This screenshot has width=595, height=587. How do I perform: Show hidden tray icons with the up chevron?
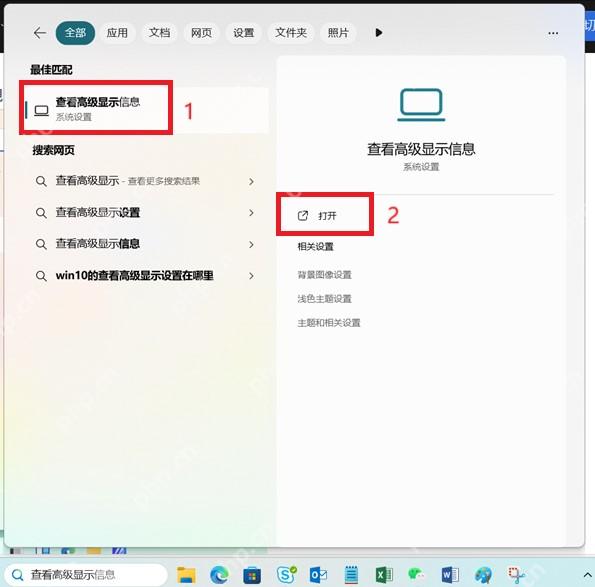coord(587,575)
